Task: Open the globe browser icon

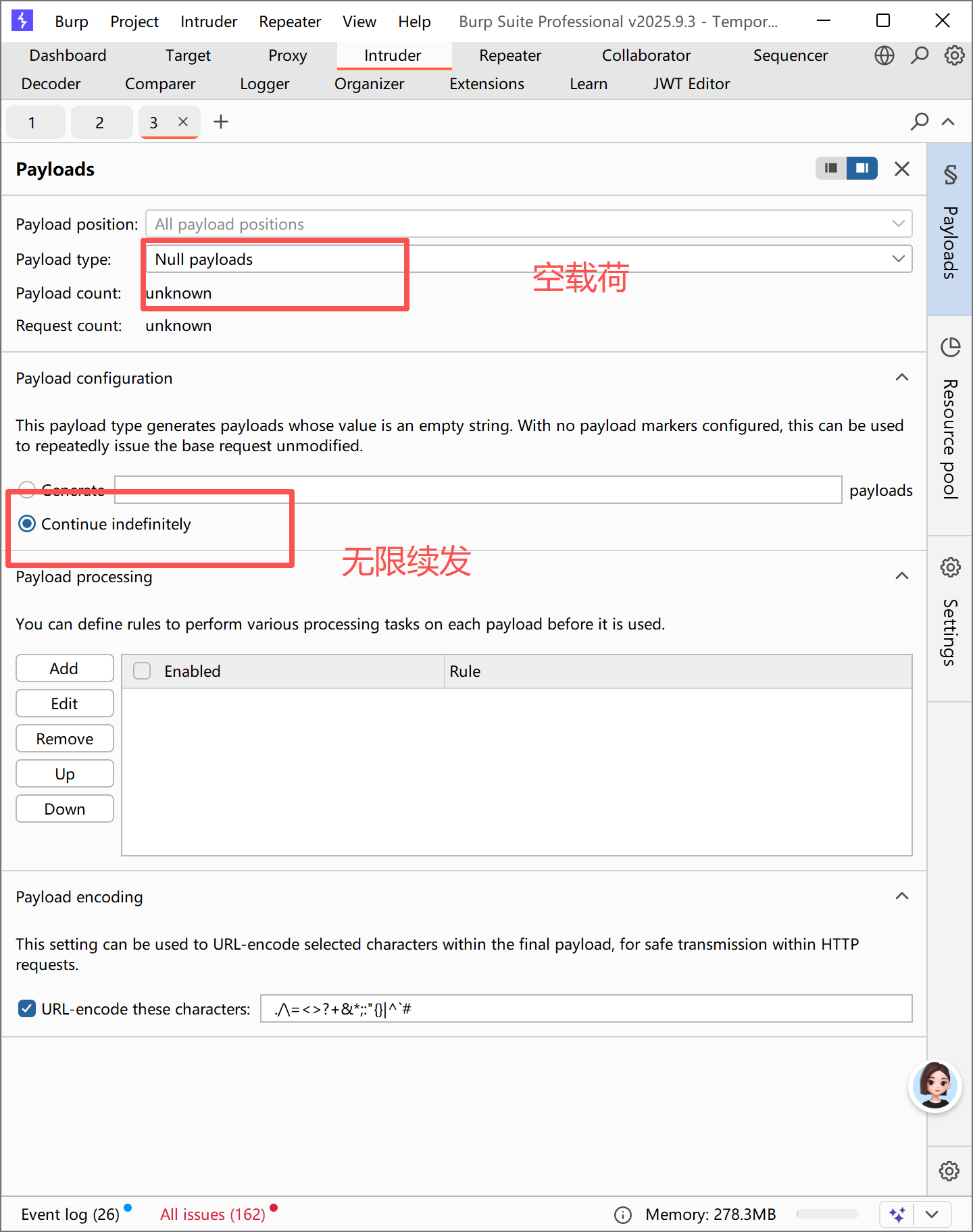Action: [884, 55]
